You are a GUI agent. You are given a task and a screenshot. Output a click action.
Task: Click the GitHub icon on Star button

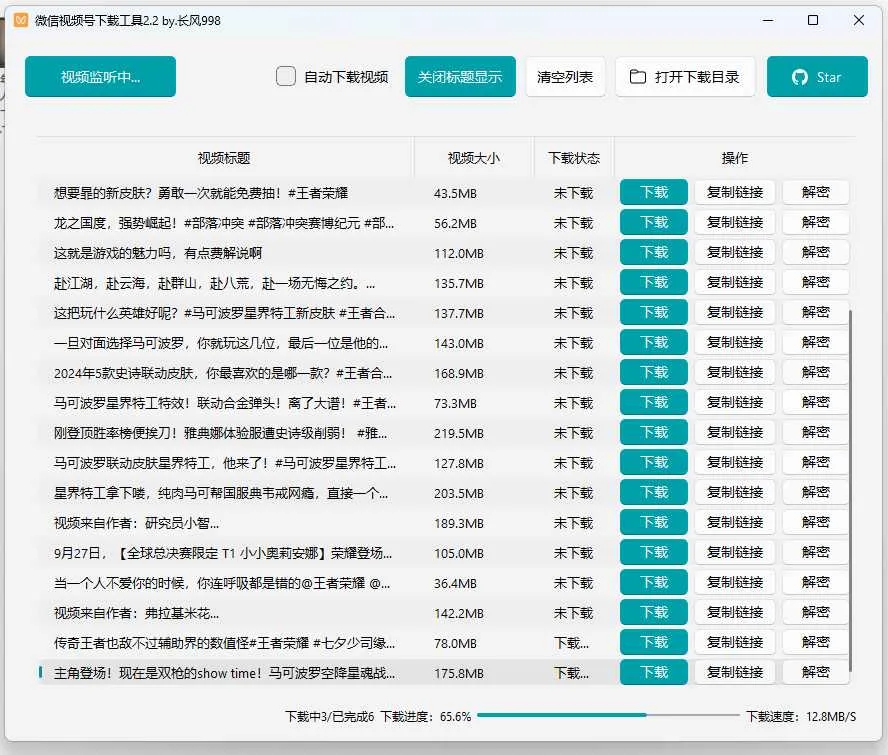pyautogui.click(x=800, y=77)
